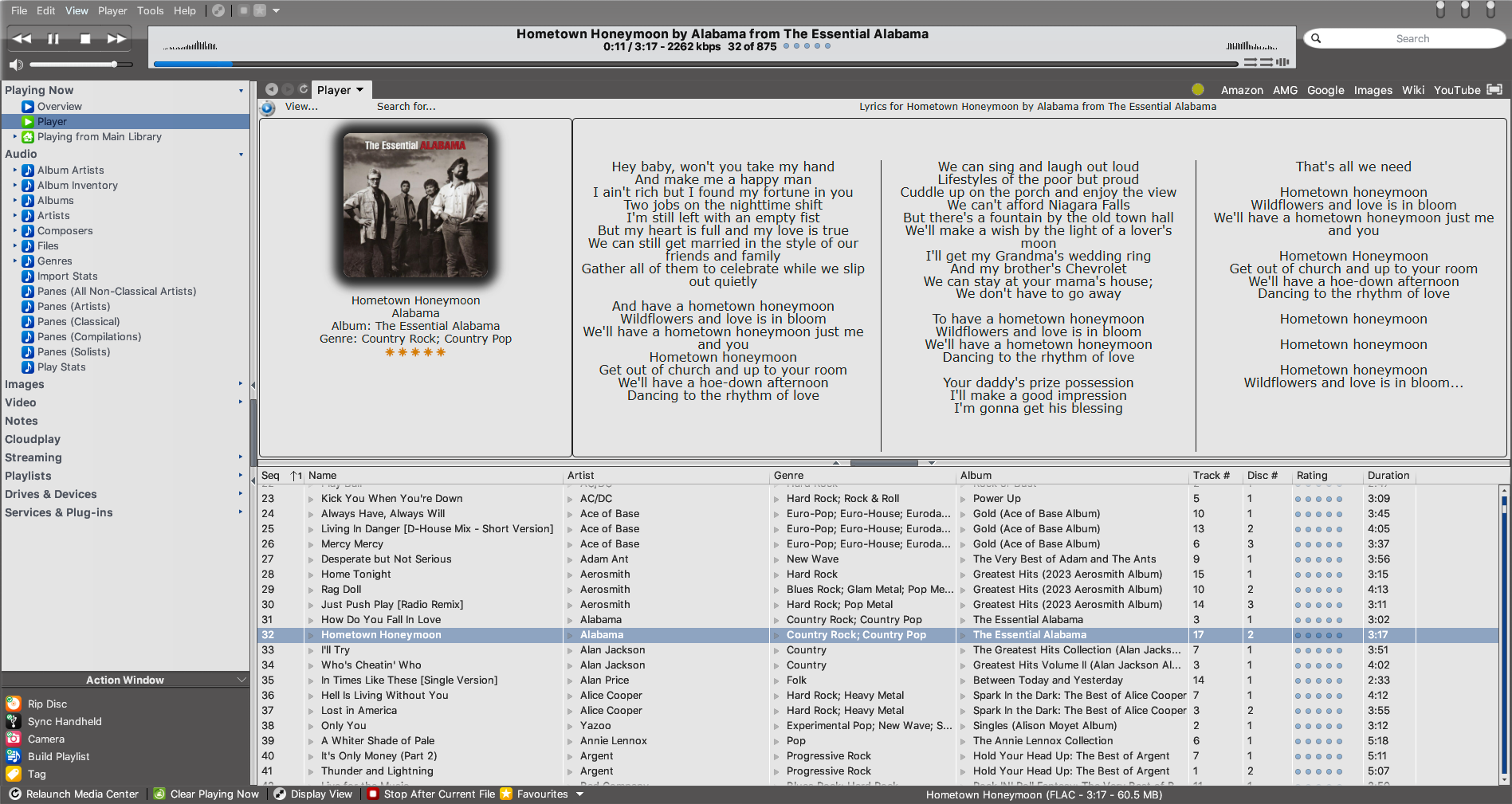Expand the Streaming section arrow
Screen dimensions: 1512x804
(x=241, y=457)
